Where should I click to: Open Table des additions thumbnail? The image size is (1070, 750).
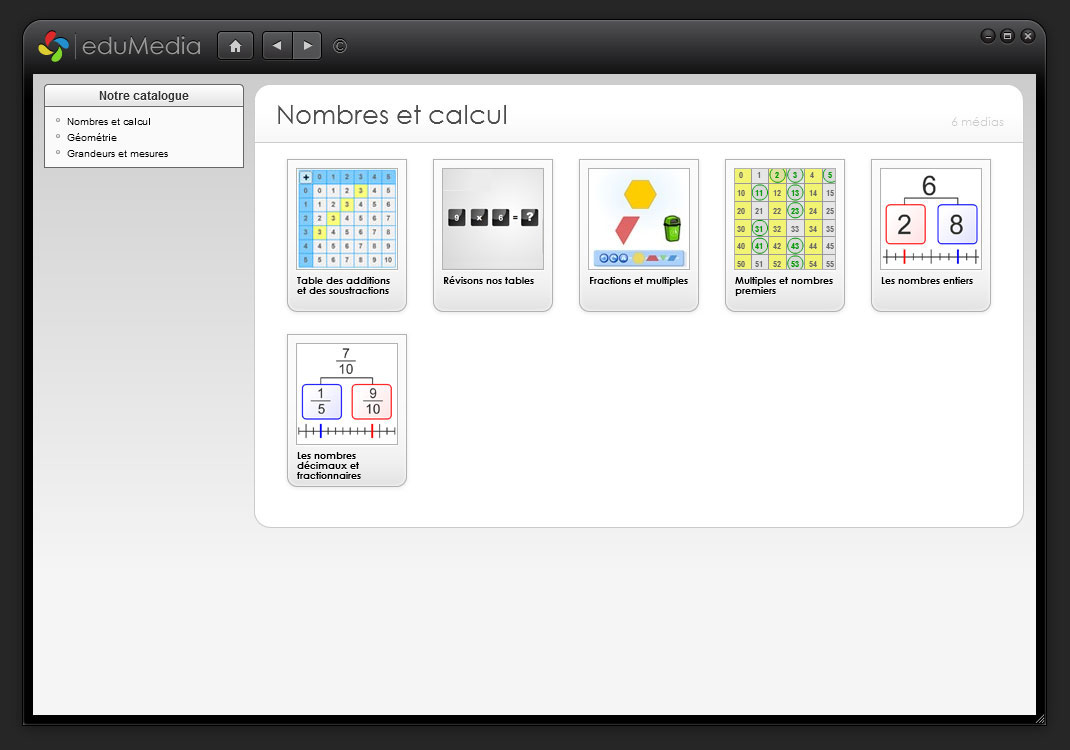tap(347, 219)
